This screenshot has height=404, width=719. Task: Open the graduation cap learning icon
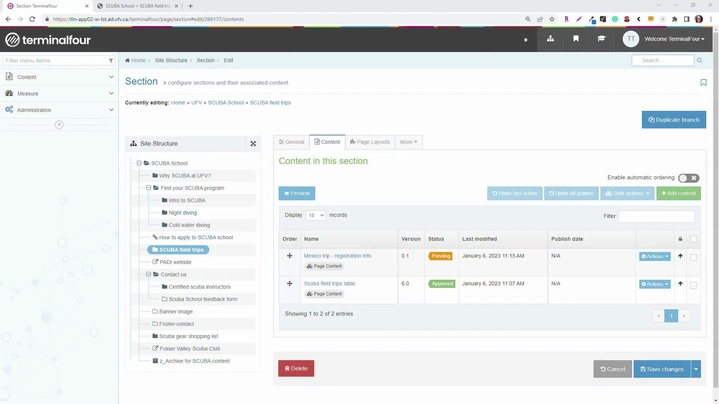[601, 39]
